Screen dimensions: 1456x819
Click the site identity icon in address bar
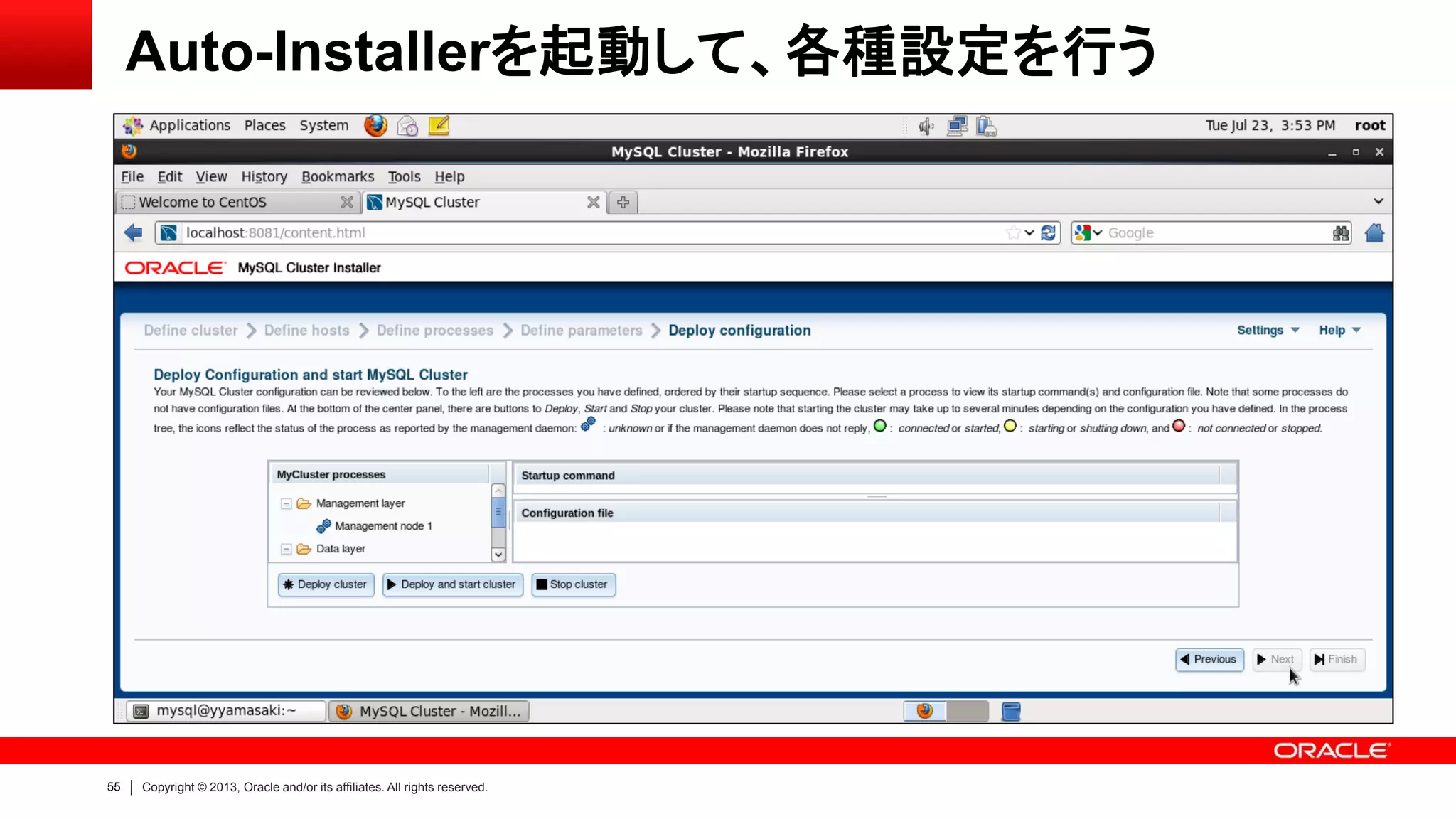168,232
